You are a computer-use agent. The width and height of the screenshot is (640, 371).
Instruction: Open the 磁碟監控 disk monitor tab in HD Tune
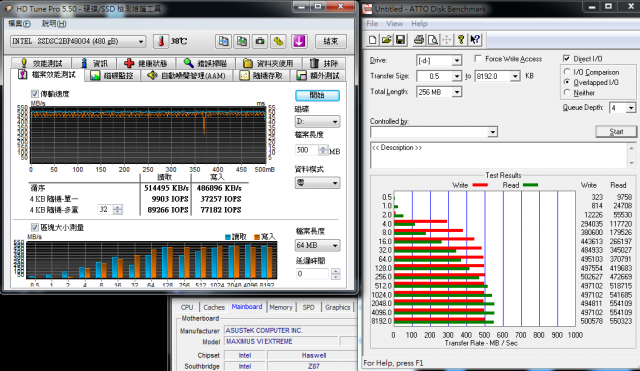point(112,76)
